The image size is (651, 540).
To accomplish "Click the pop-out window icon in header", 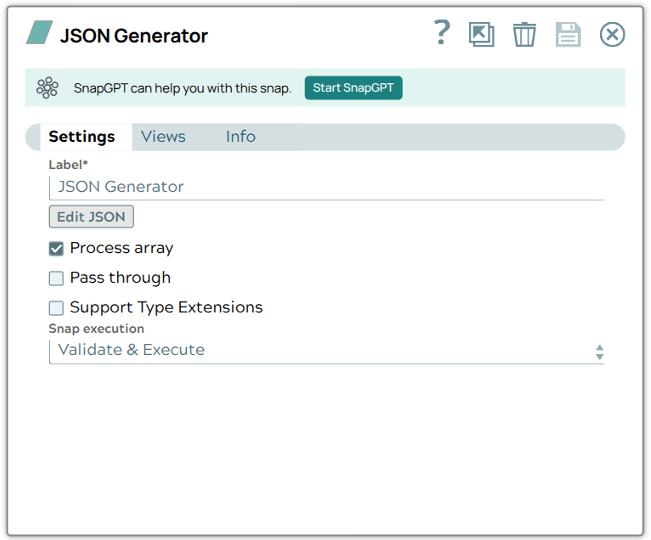I will click(481, 34).
